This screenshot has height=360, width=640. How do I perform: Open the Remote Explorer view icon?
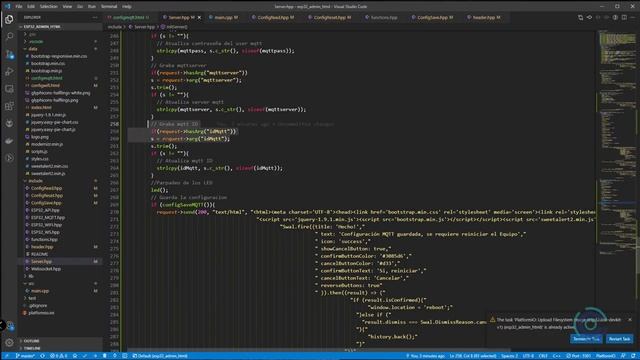pyautogui.click(x=9, y=89)
